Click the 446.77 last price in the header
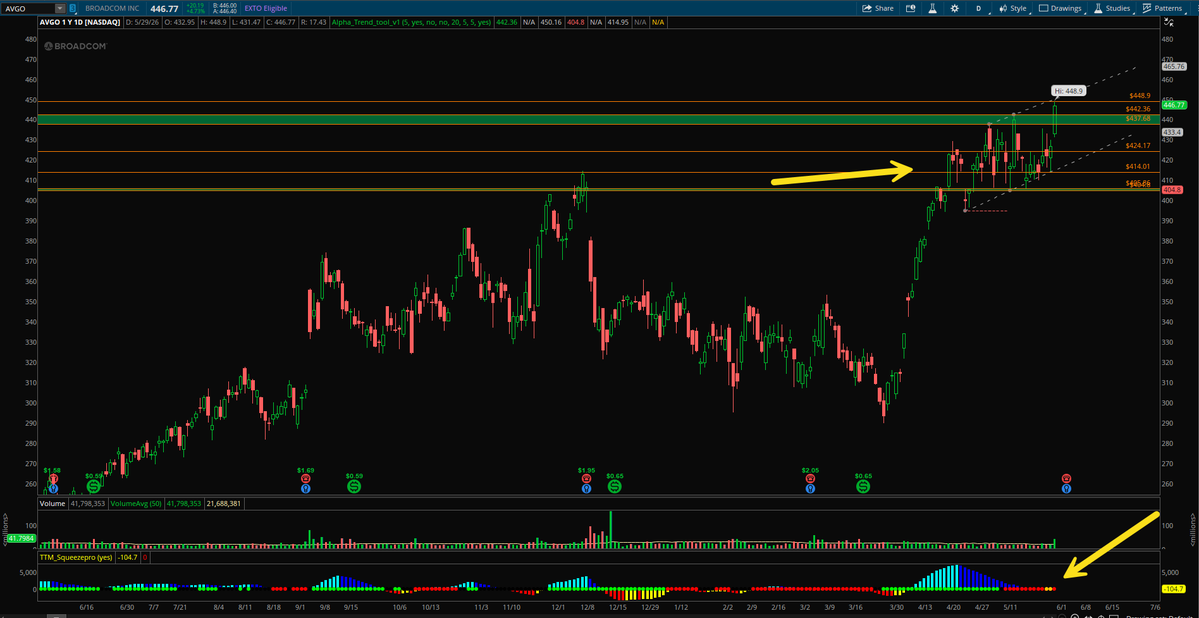 (165, 8)
